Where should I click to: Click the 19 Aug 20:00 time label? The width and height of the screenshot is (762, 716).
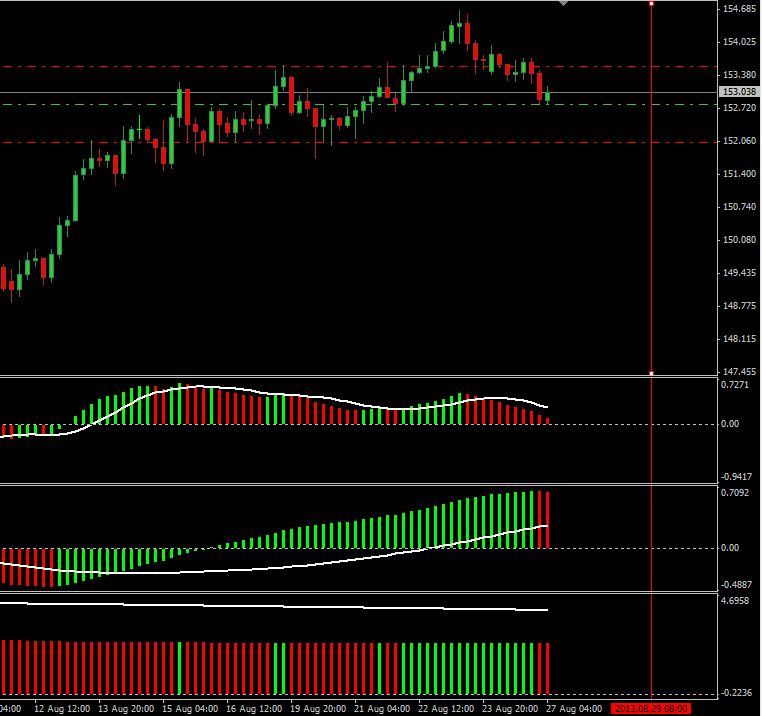pos(318,709)
